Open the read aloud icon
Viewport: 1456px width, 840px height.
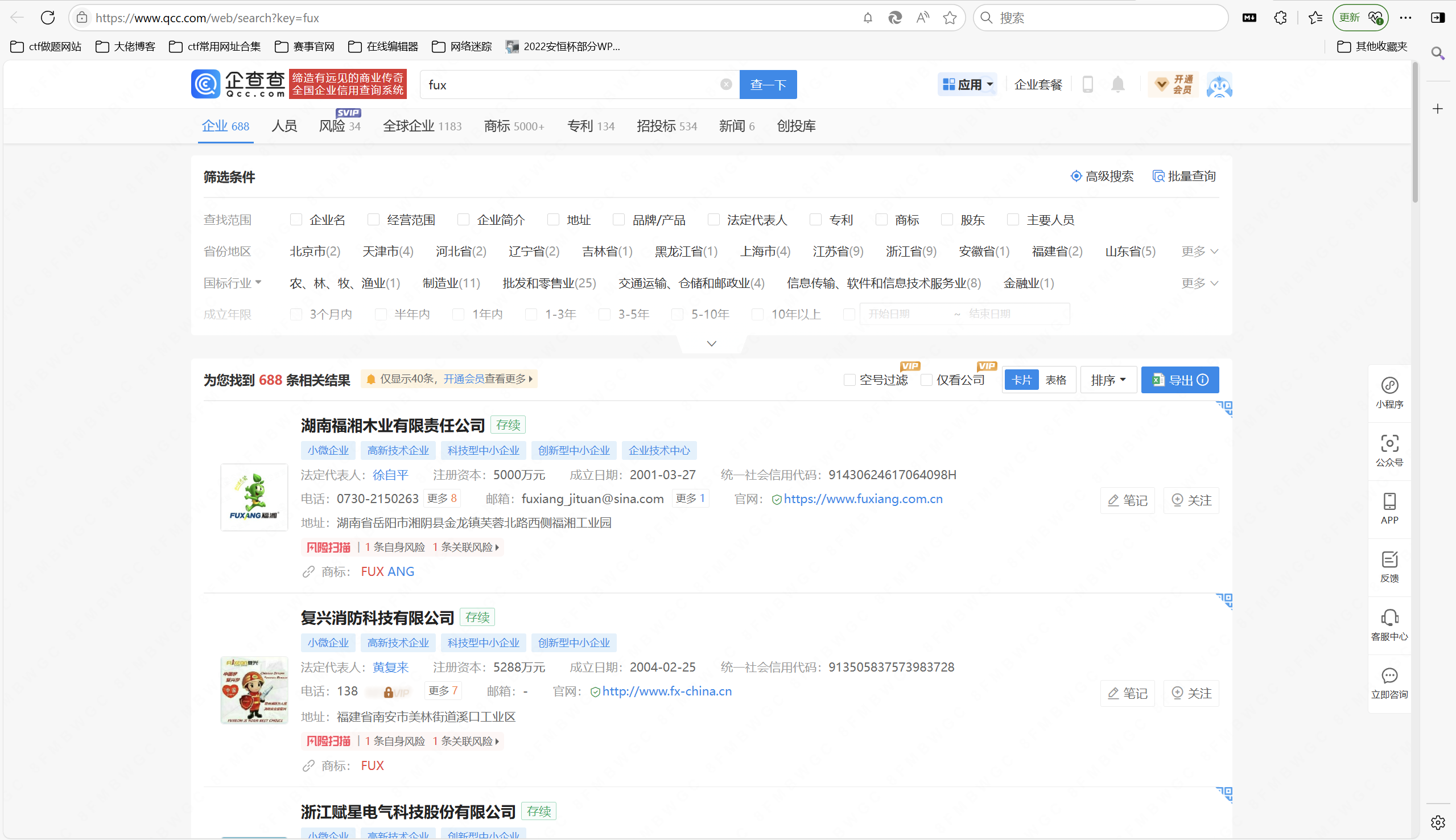pyautogui.click(x=923, y=18)
